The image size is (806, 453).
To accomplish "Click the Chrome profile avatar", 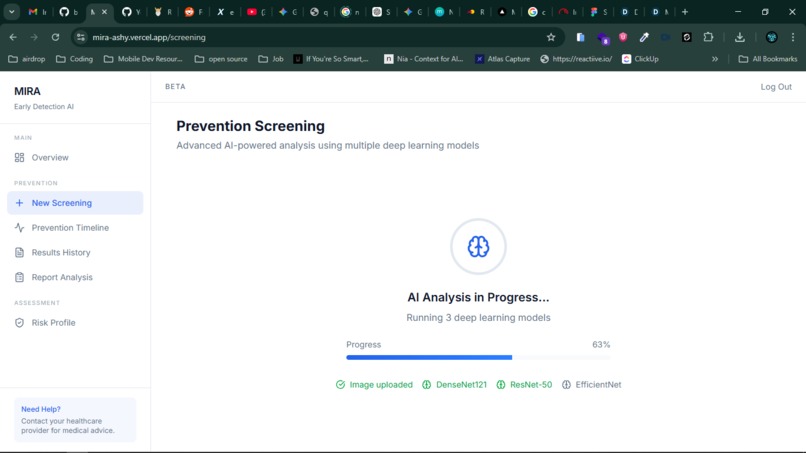I will click(771, 37).
